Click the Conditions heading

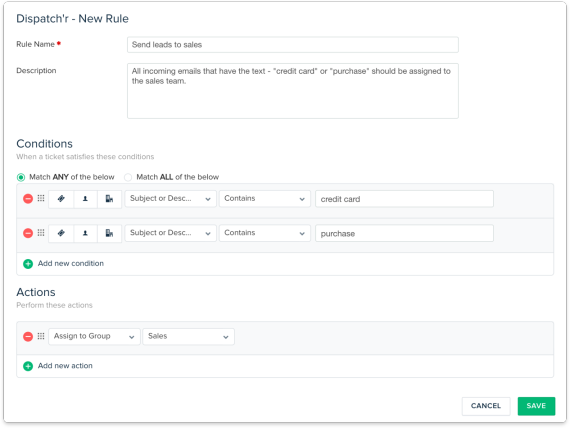(44, 144)
